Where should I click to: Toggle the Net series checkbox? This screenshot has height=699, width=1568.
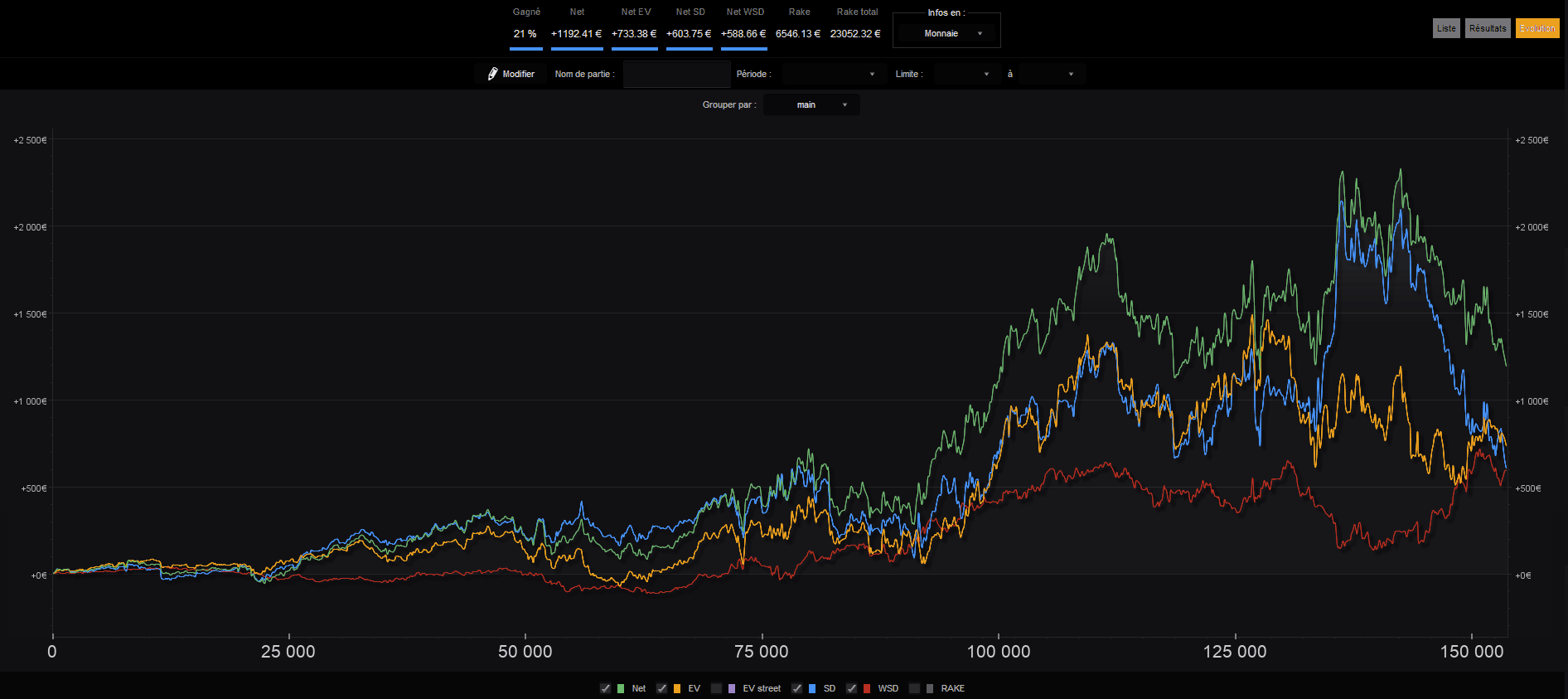[x=605, y=688]
